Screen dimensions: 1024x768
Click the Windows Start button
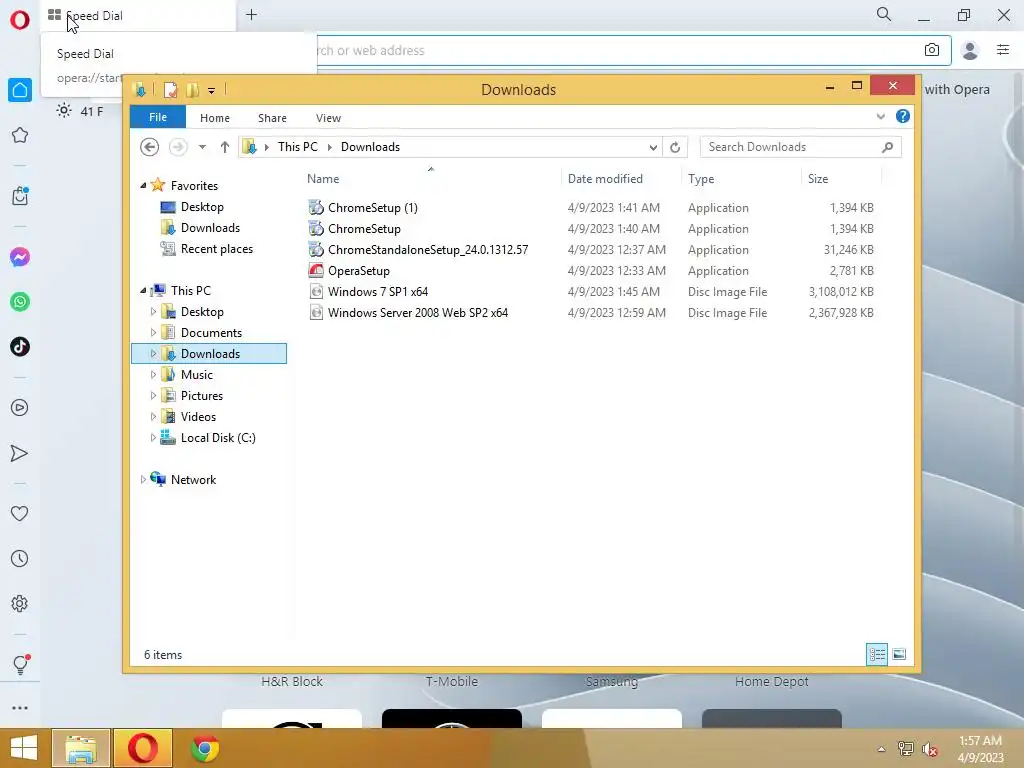click(24, 748)
